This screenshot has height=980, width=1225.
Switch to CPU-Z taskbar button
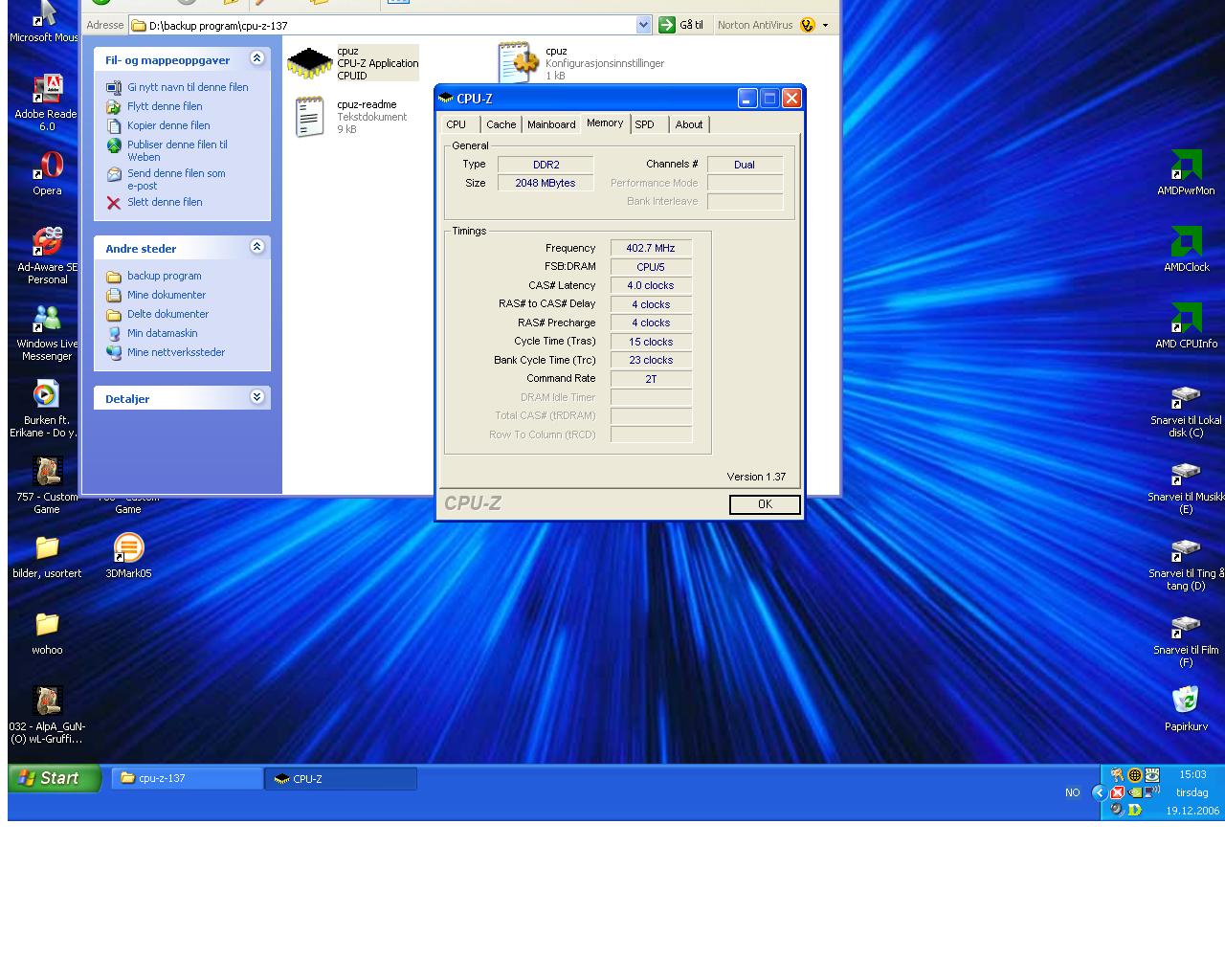click(341, 779)
